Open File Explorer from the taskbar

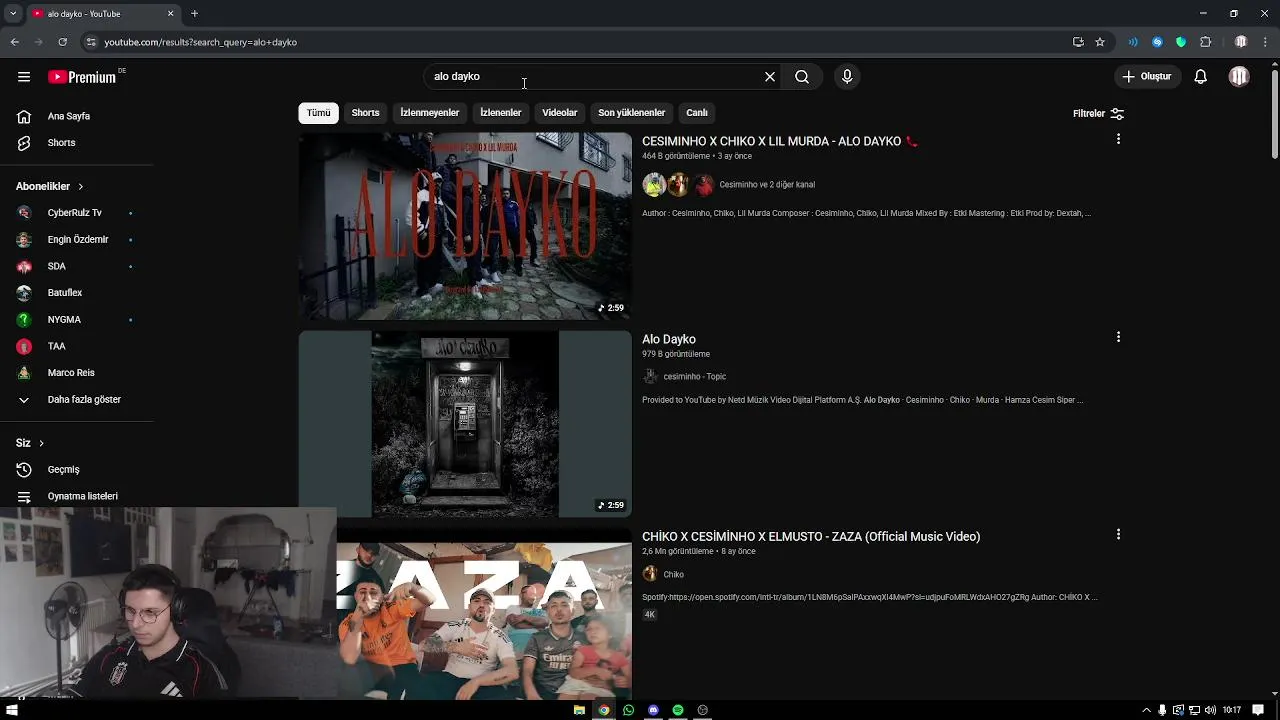579,710
